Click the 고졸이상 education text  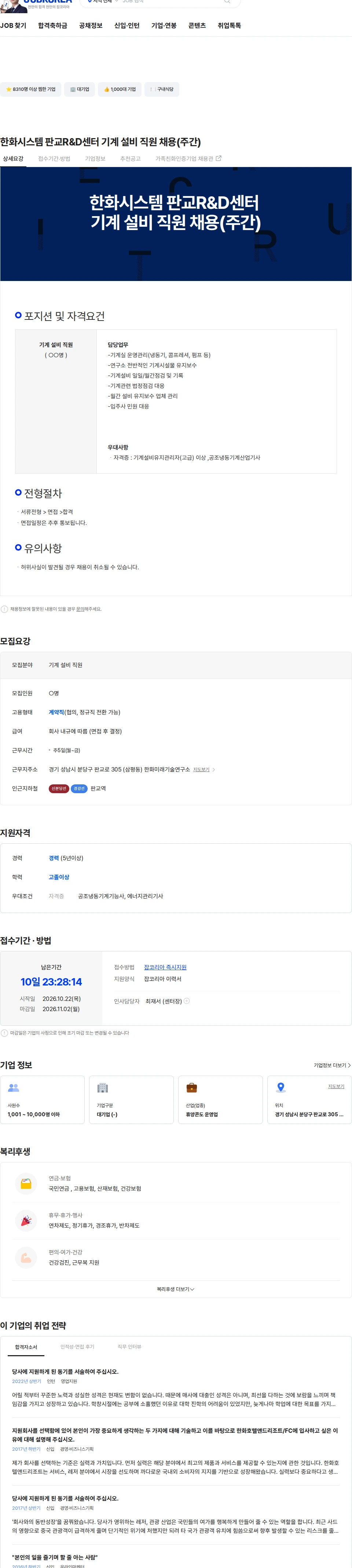pyautogui.click(x=59, y=878)
